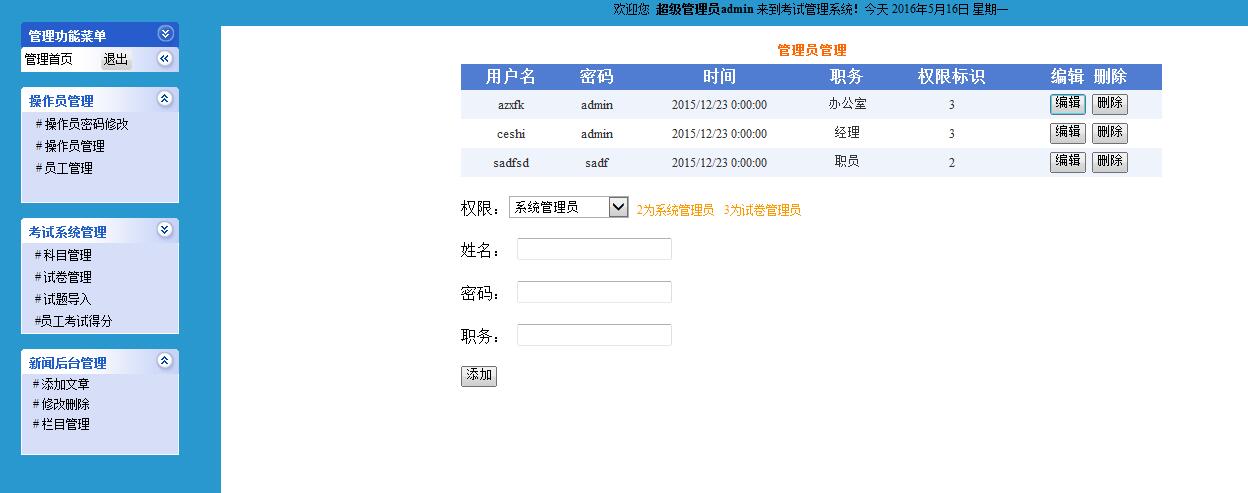This screenshot has width=1248, height=493.
Task: Click the 添加 button
Action: coord(479,376)
